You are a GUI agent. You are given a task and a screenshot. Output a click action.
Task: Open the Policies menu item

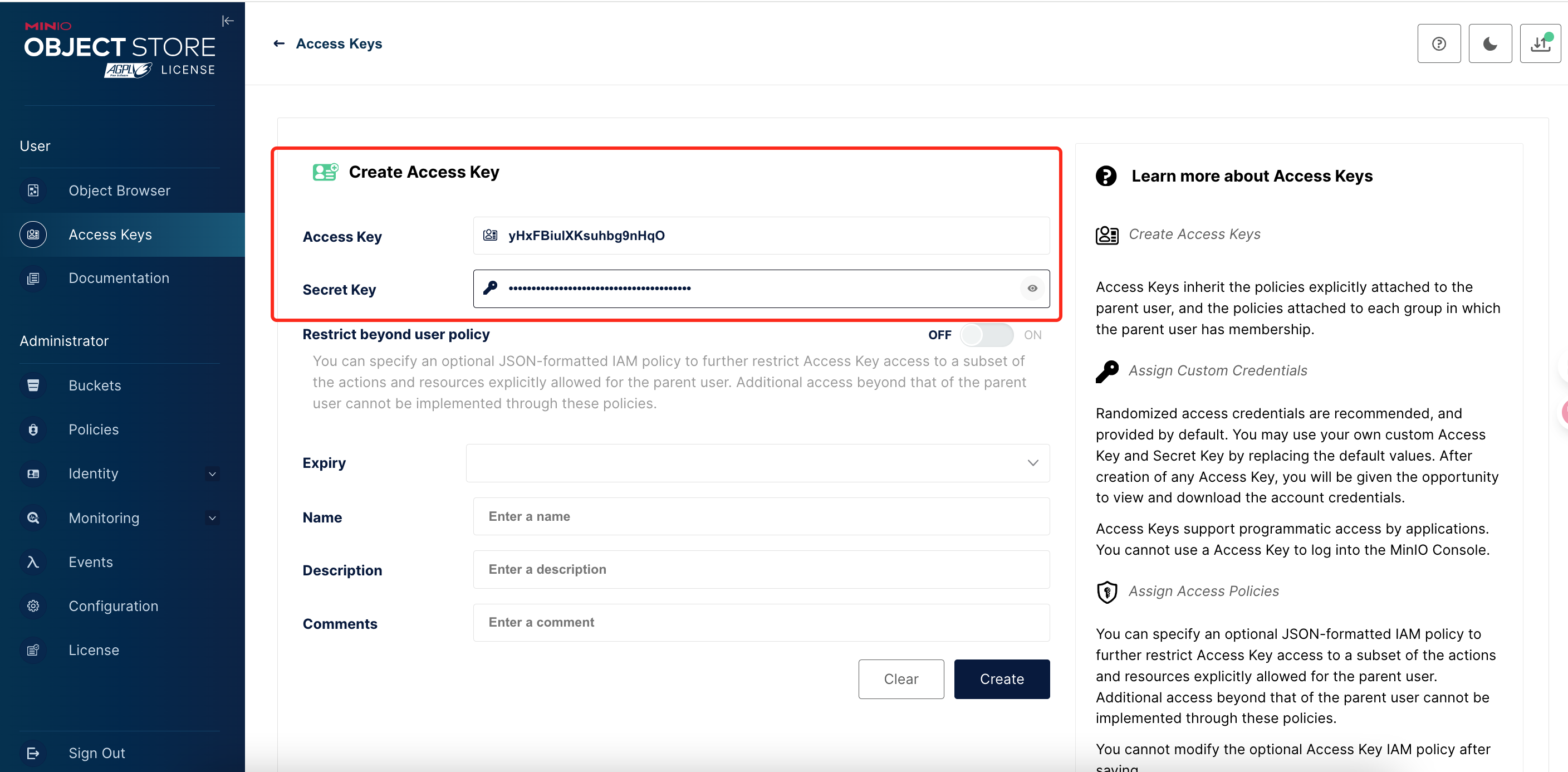coord(94,430)
